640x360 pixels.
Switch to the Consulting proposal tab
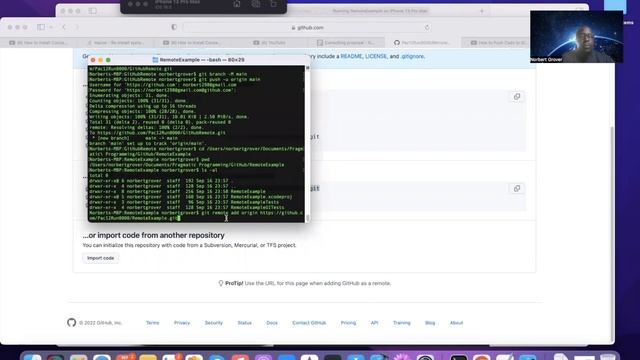coord(346,42)
